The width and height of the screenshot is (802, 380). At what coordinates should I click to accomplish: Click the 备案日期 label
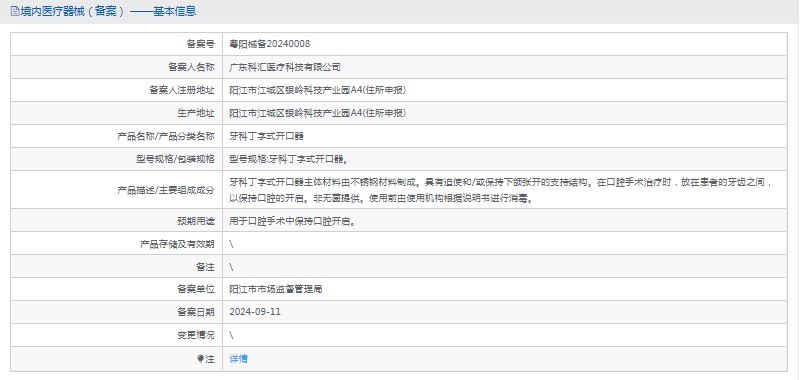point(196,312)
